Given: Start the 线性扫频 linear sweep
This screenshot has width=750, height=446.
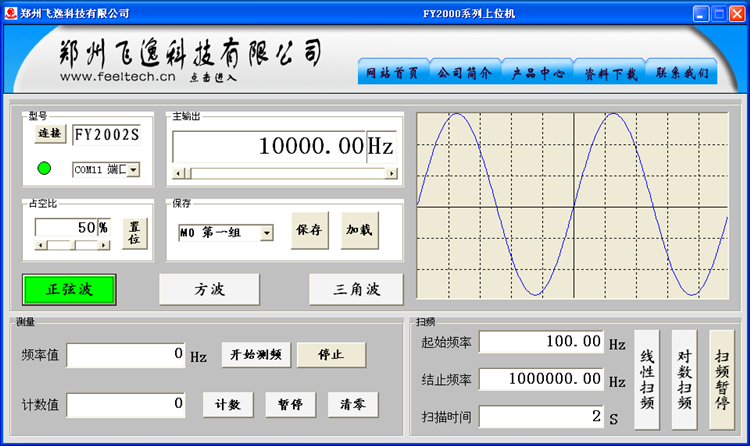Looking at the screenshot, I should pos(647,380).
